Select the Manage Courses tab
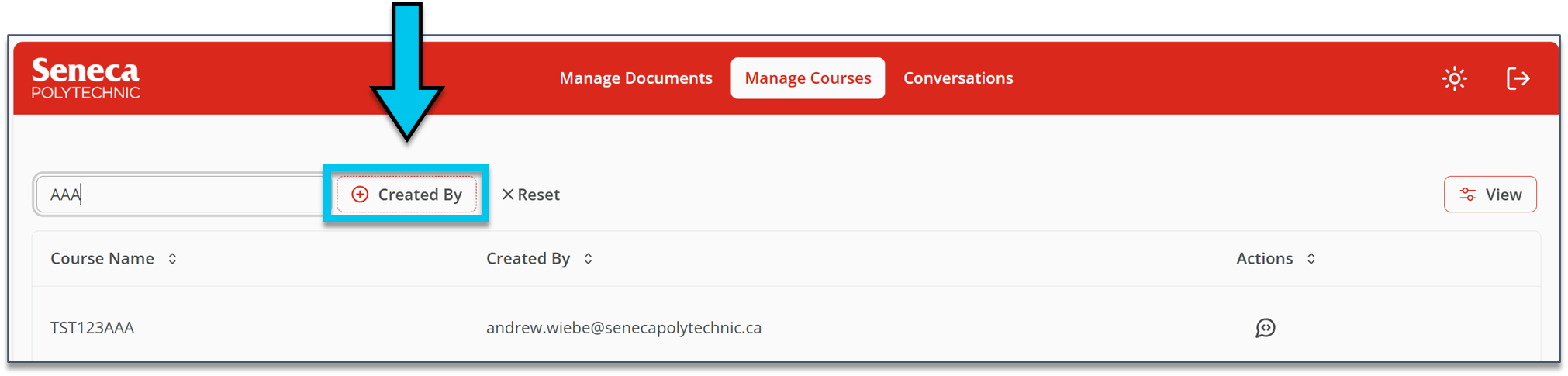 [807, 78]
